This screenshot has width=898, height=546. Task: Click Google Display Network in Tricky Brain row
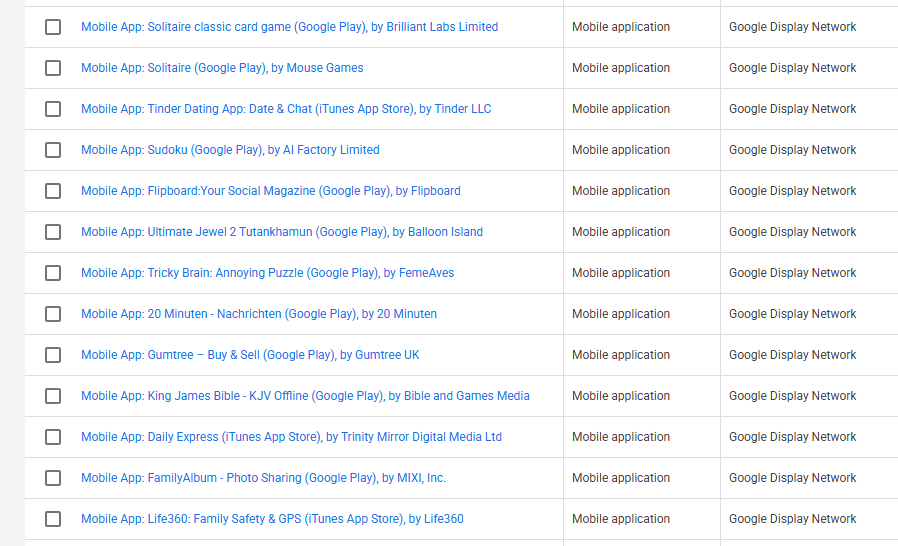[792, 273]
